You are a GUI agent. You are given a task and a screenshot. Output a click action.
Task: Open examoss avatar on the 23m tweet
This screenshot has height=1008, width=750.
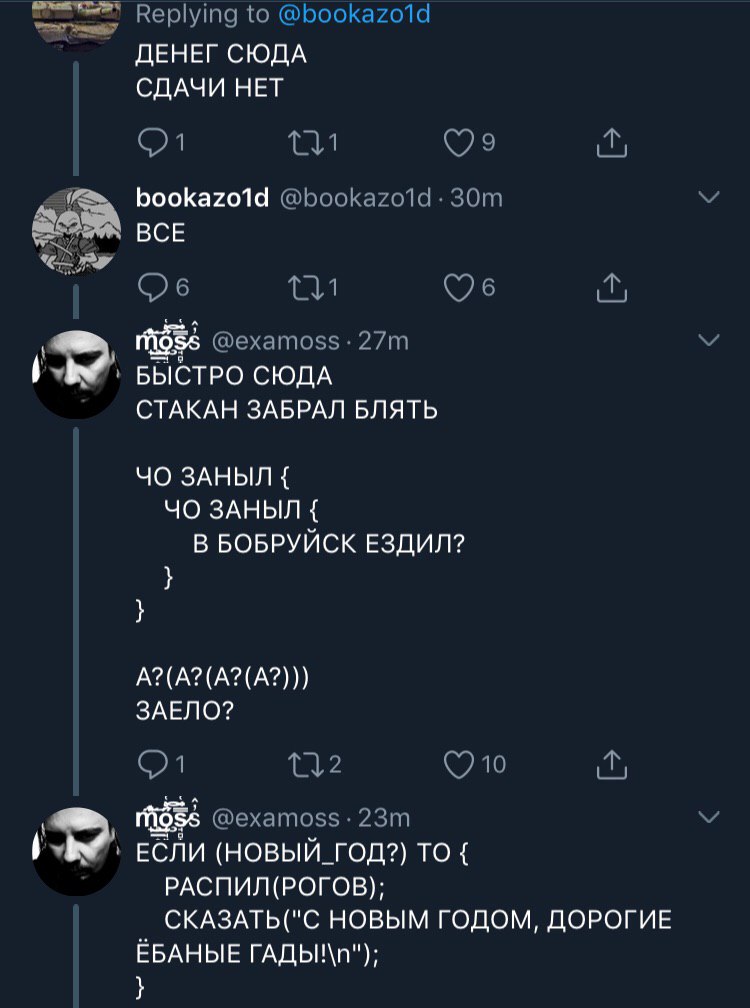(76, 852)
